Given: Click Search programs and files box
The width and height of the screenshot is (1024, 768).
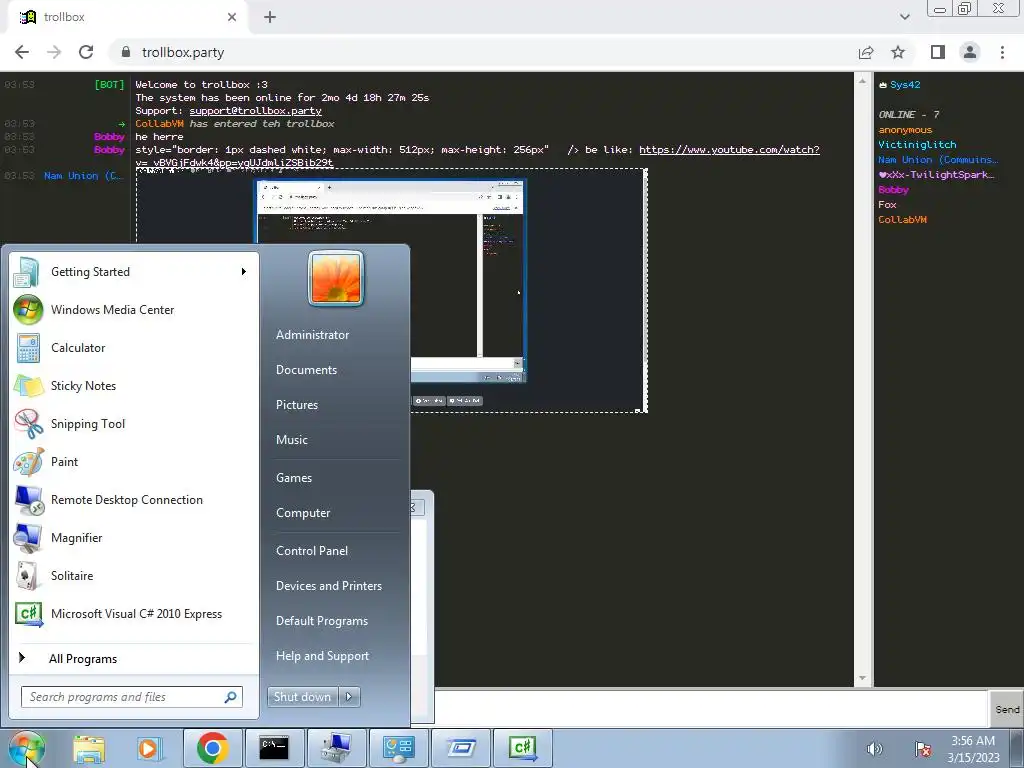Looking at the screenshot, I should pos(131,697).
